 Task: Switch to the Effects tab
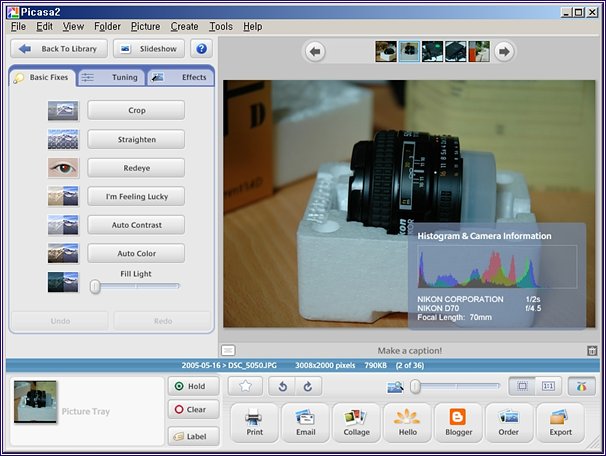tap(180, 77)
